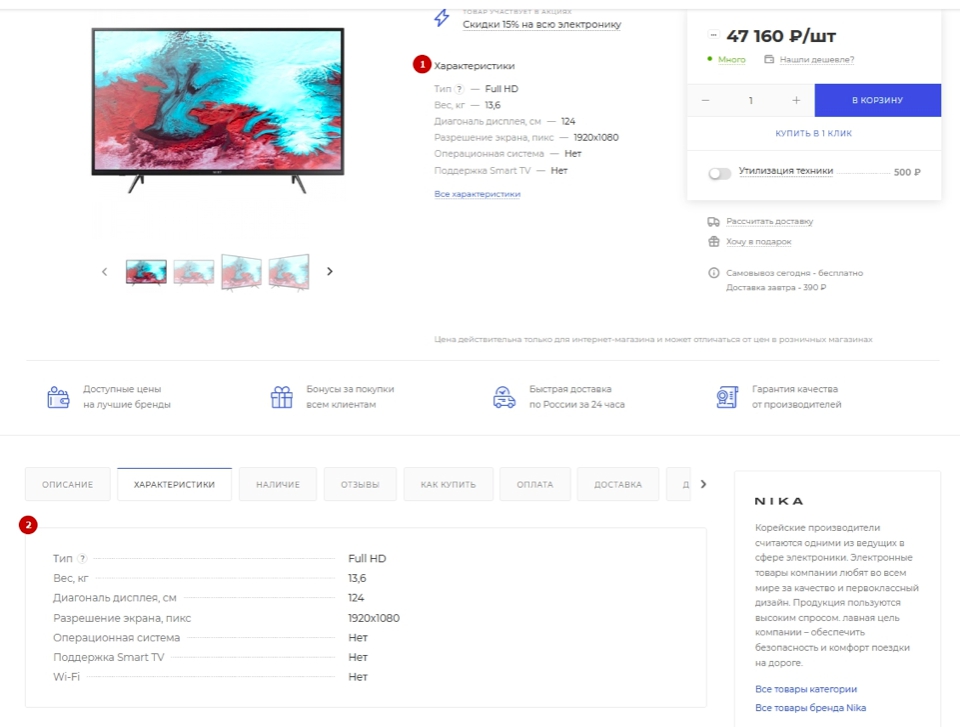Select the third angled TV thumbnail

(241, 272)
